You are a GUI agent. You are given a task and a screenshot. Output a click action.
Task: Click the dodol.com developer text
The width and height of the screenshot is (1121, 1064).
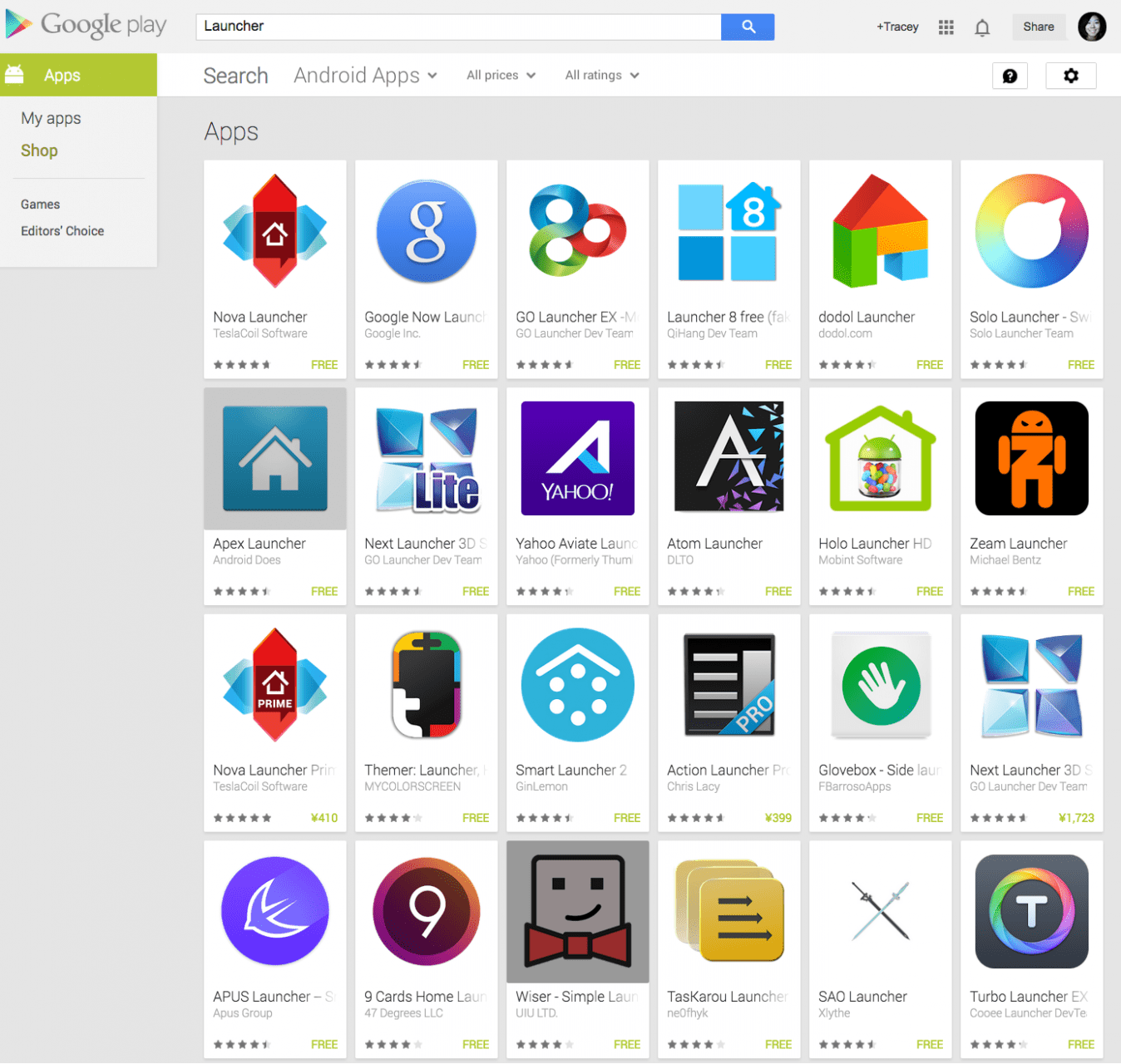coord(845,333)
